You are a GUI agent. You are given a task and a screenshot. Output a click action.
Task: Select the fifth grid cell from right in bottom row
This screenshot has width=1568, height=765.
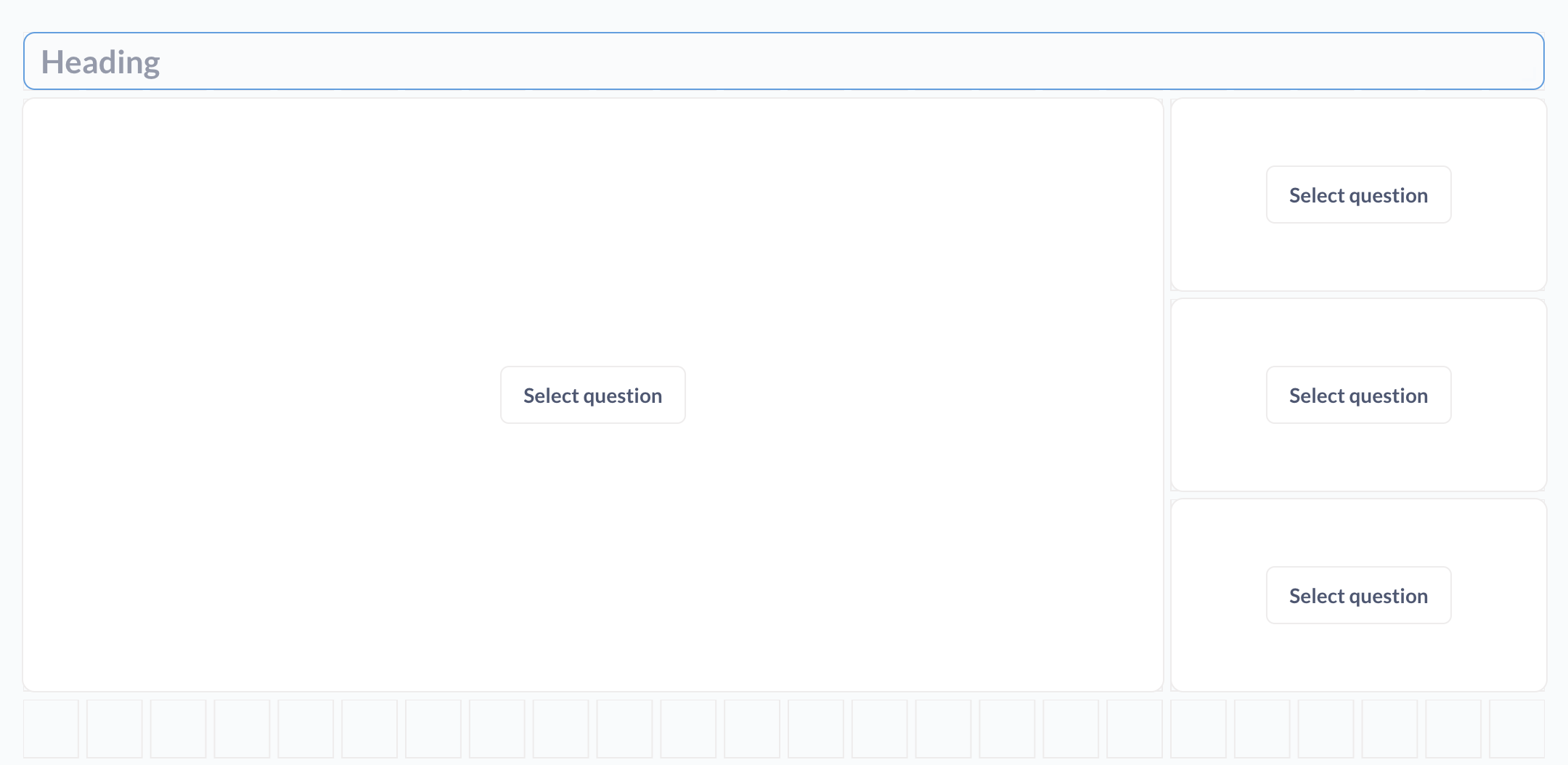(1262, 728)
